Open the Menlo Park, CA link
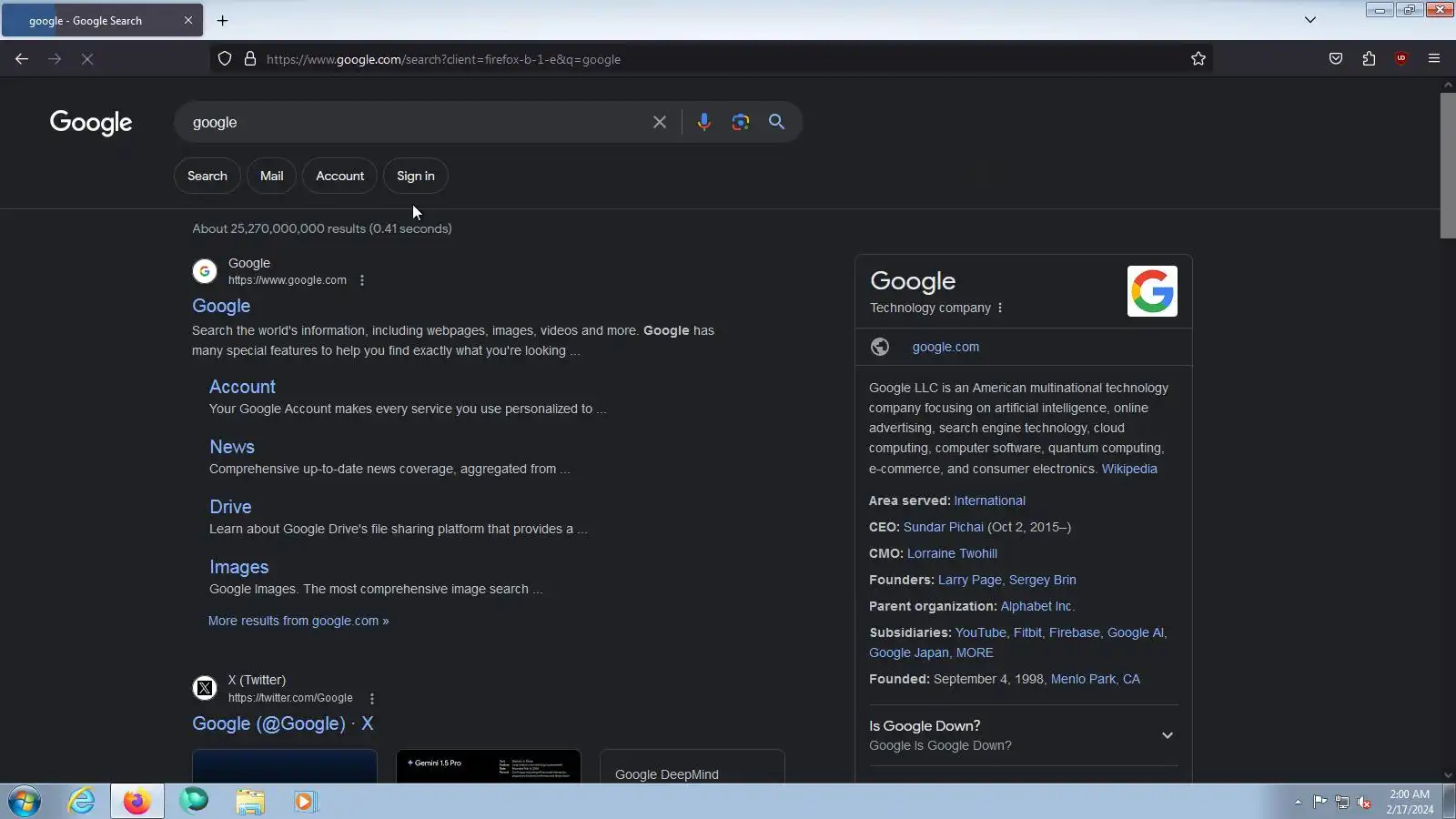The image size is (1456, 819). tap(1096, 679)
